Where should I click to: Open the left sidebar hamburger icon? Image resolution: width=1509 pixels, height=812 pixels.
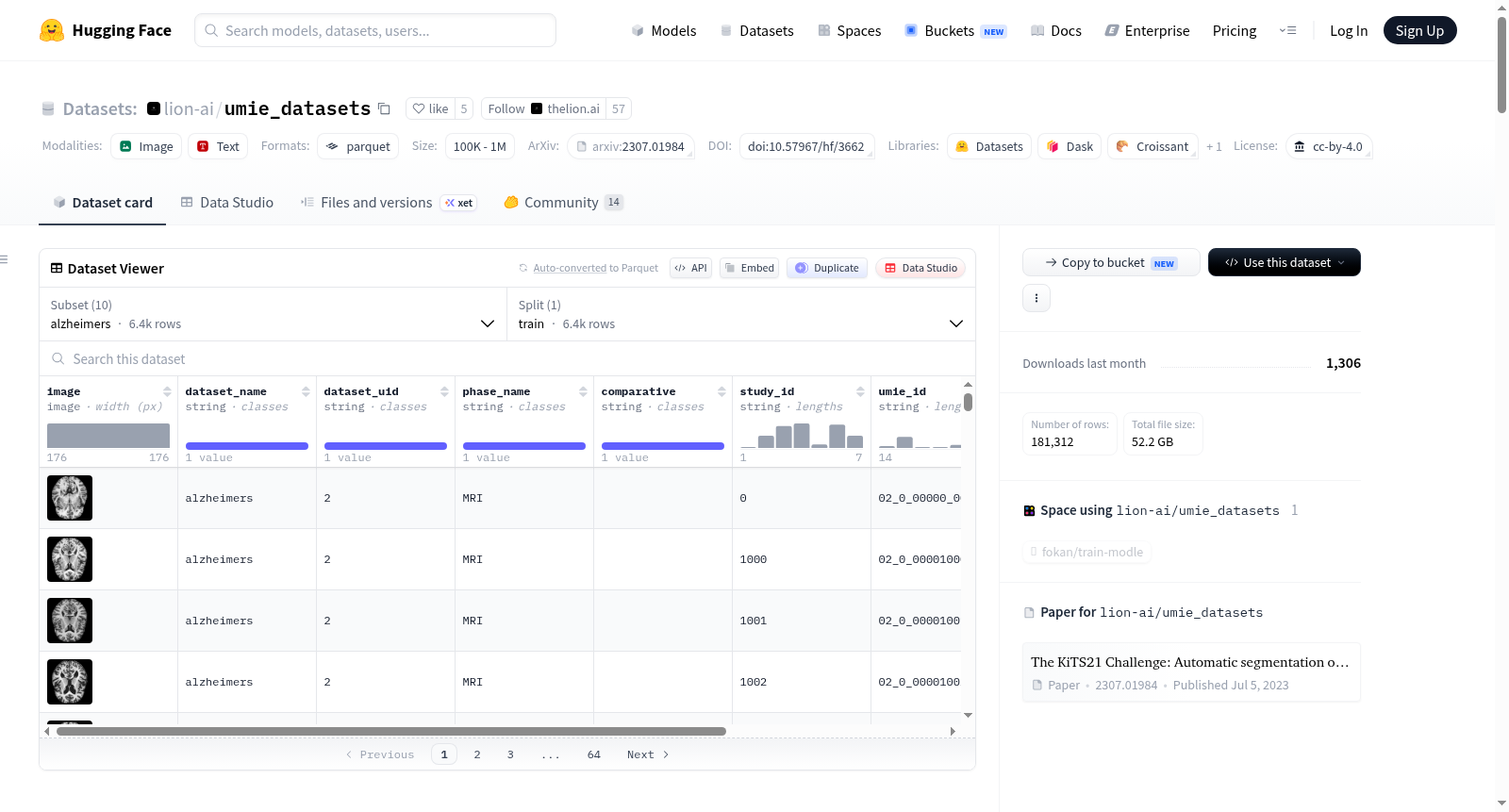pos(4,259)
